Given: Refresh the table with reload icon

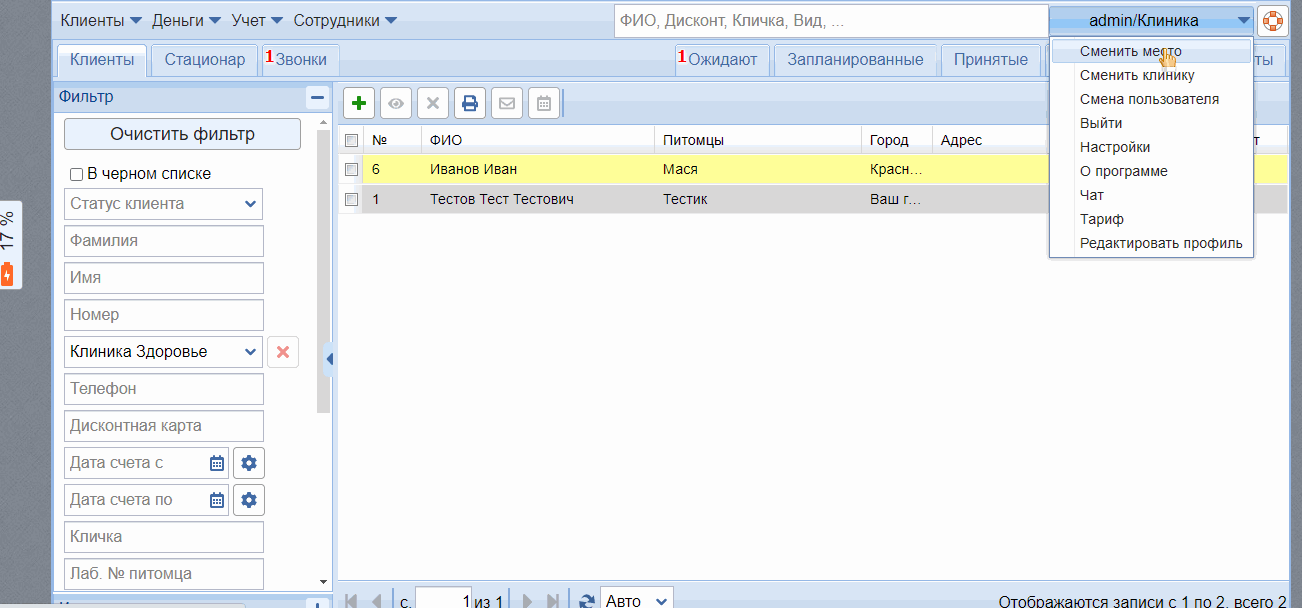Looking at the screenshot, I should [x=587, y=601].
